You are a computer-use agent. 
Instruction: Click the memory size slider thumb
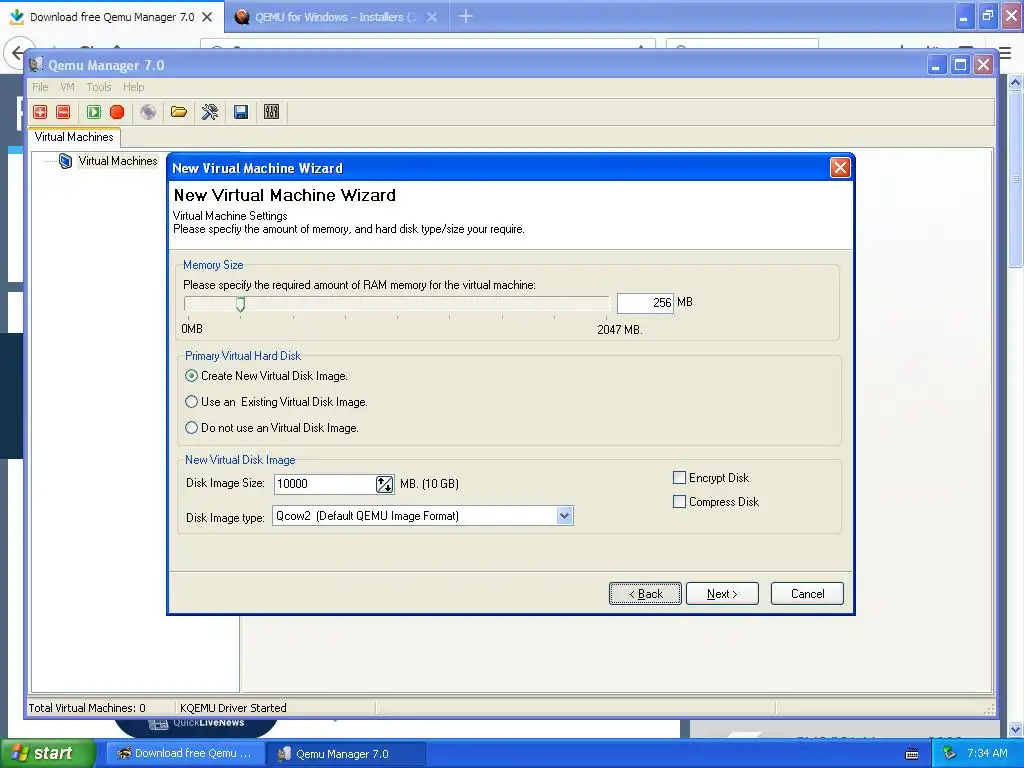click(x=240, y=304)
